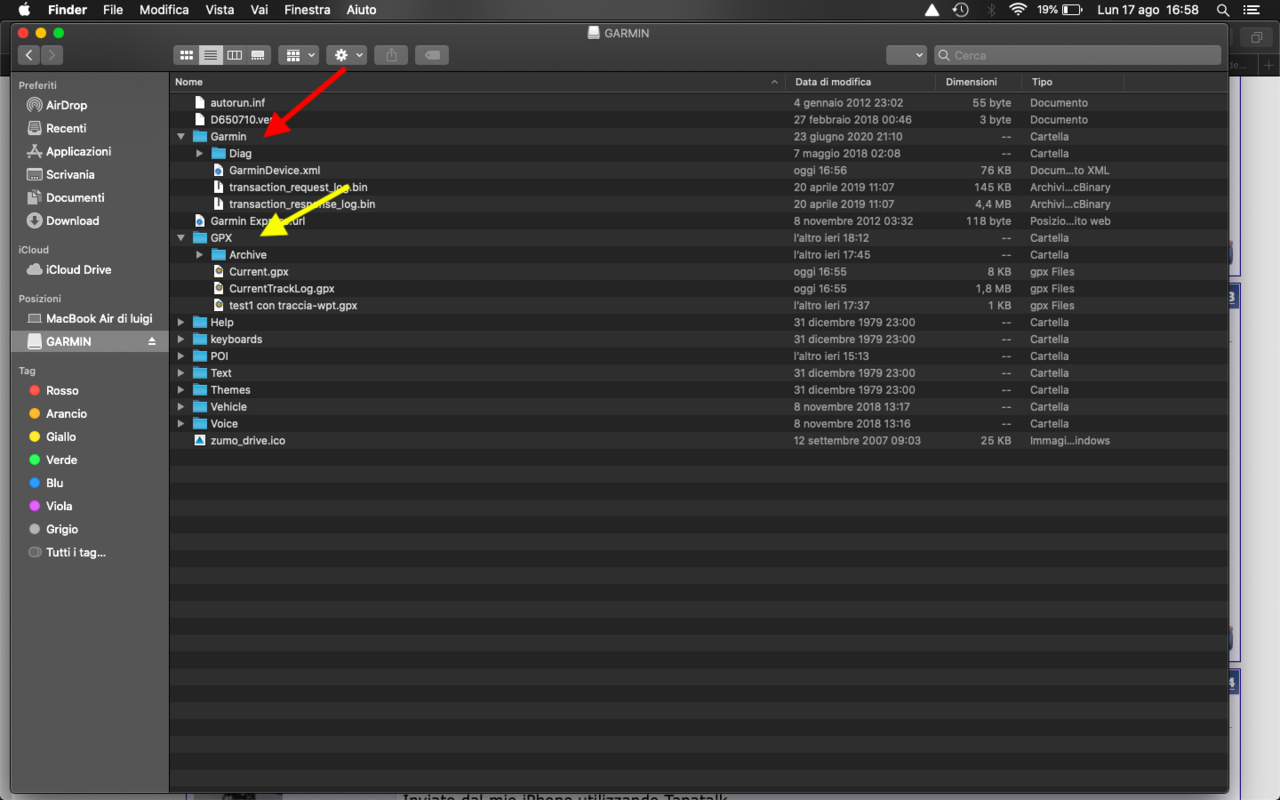Image resolution: width=1280 pixels, height=800 pixels.
Task: Expand the Voice folder triangle
Action: tap(181, 424)
